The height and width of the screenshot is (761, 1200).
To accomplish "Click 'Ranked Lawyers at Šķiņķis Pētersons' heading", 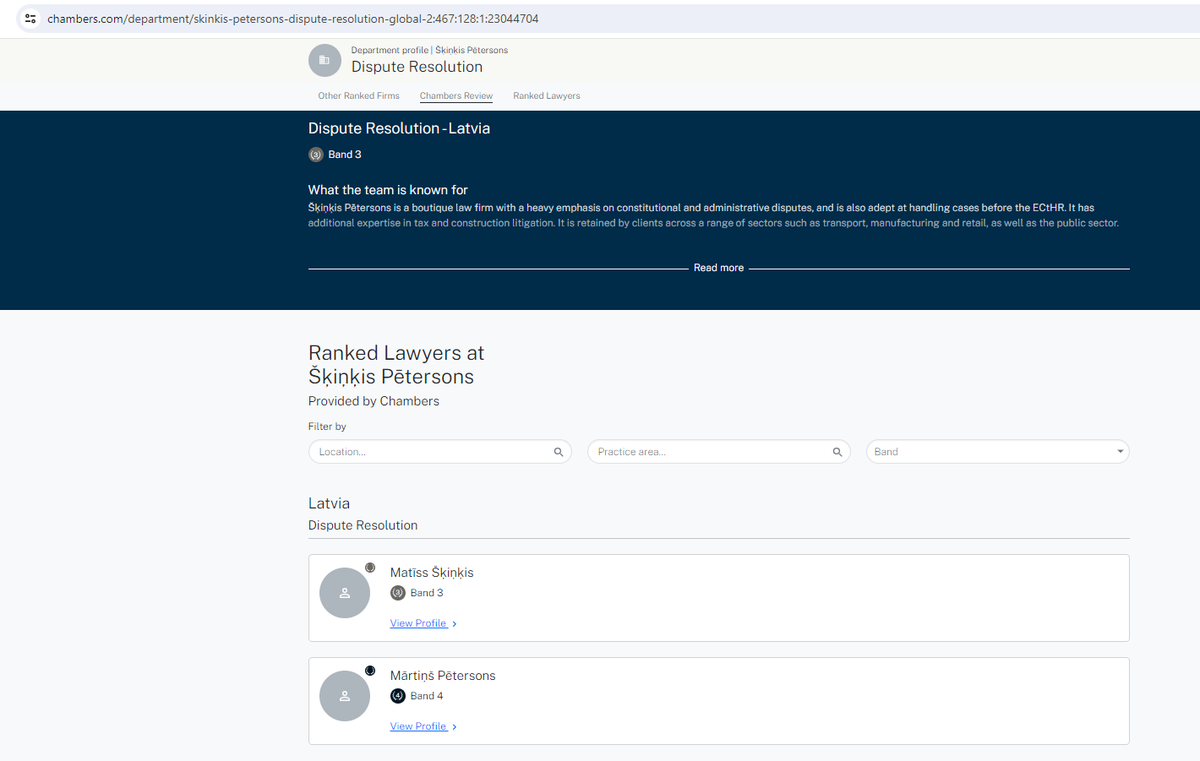I will pyautogui.click(x=396, y=365).
